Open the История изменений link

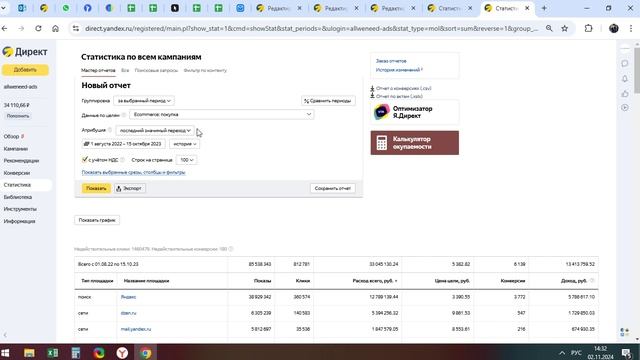(398, 70)
